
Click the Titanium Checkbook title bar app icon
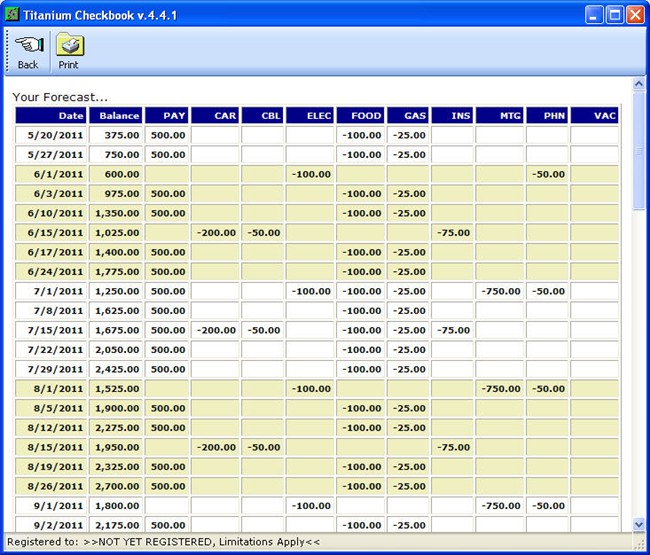(12, 15)
